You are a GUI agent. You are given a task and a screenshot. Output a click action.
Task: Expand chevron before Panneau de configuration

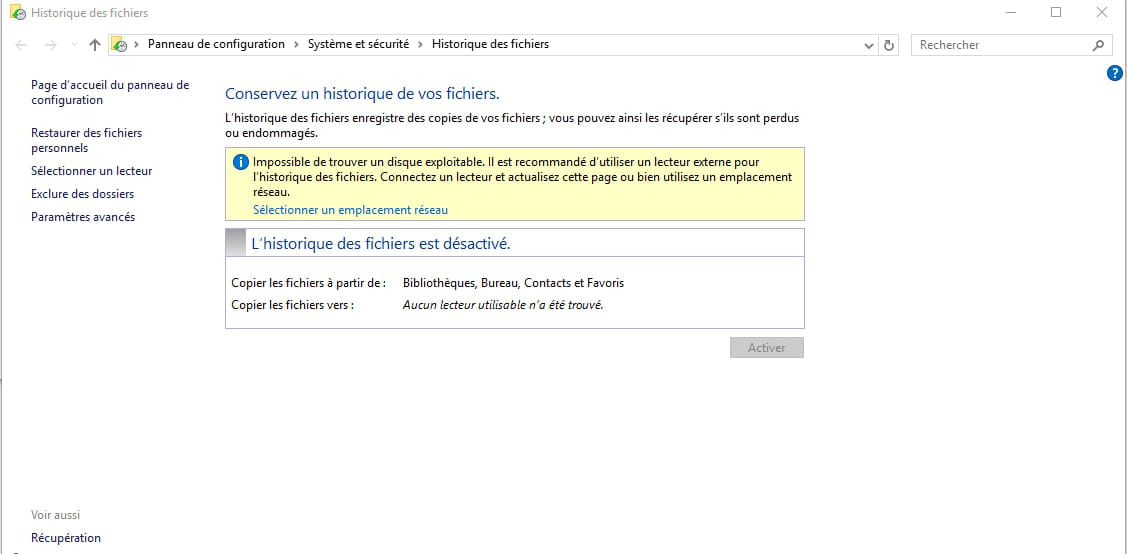coord(137,45)
